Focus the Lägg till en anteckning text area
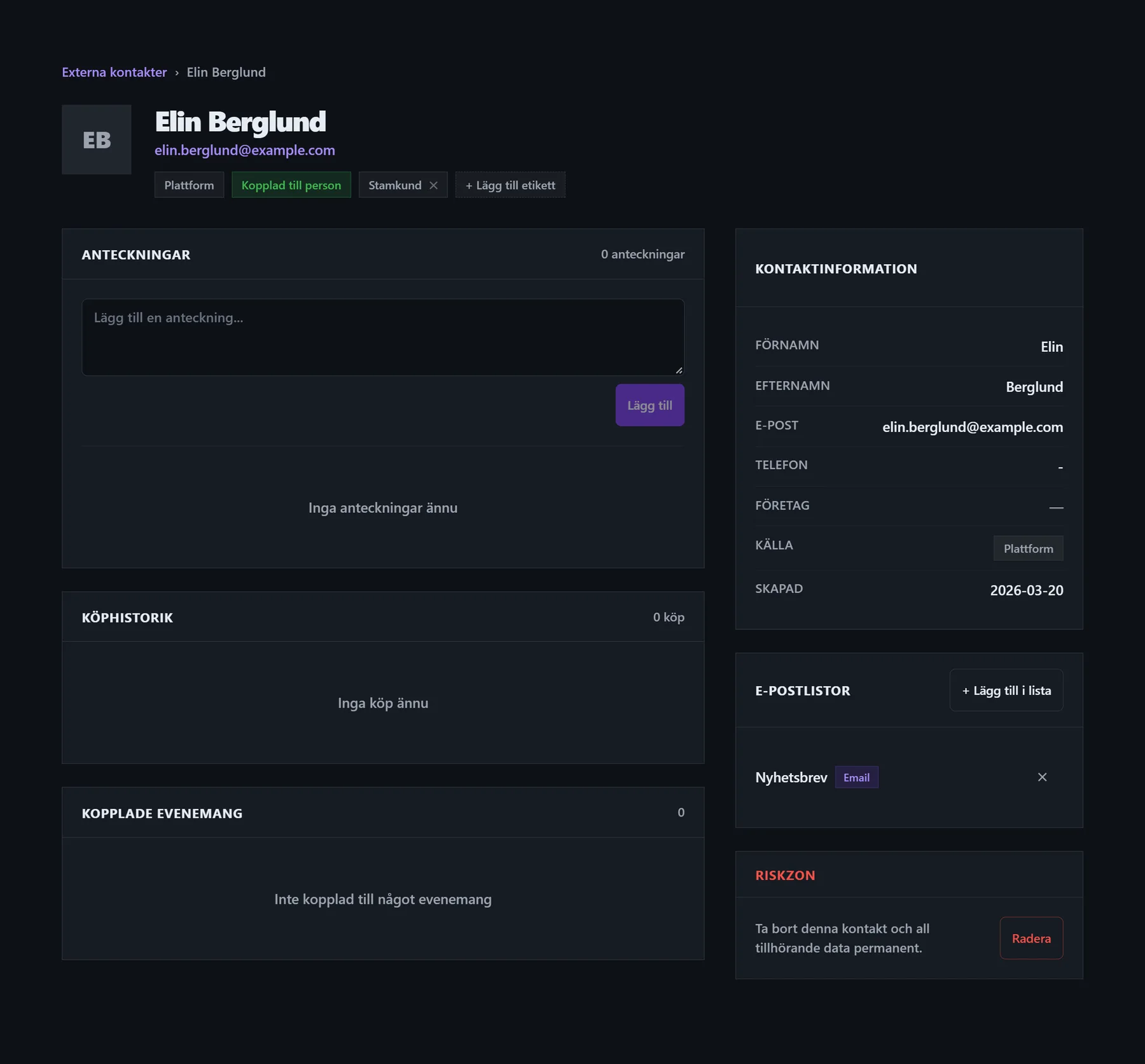Viewport: 1145px width, 1064px height. 383,337
